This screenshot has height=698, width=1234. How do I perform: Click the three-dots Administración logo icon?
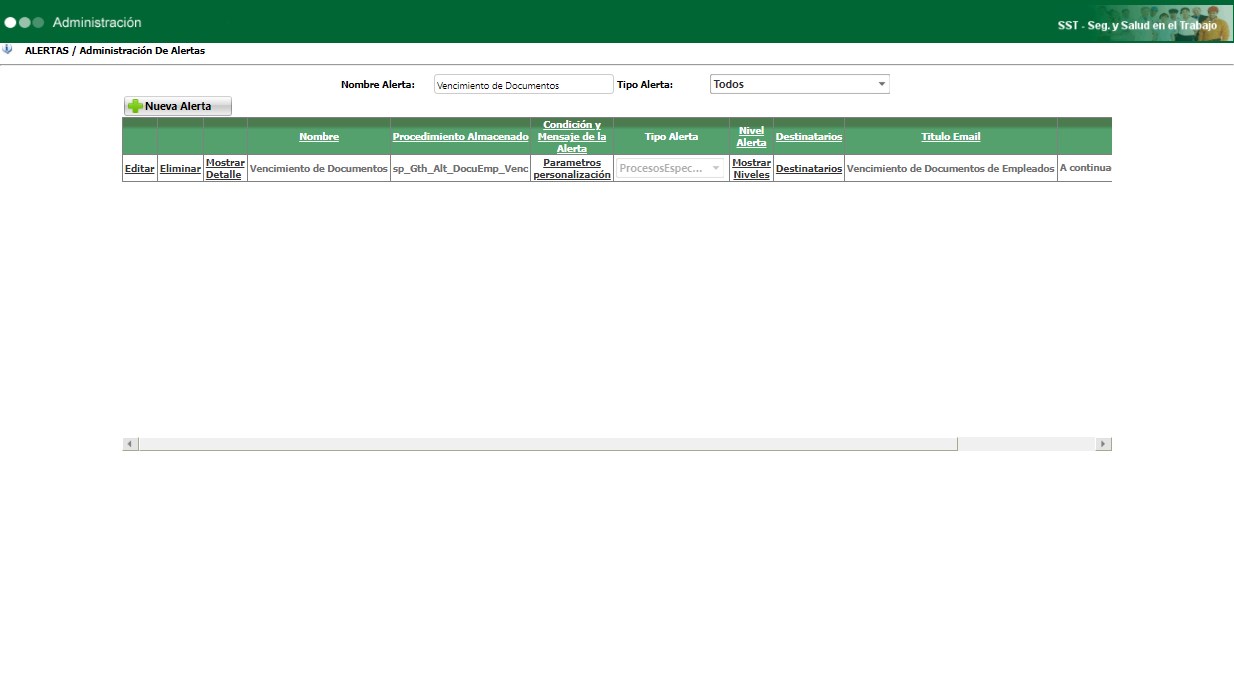coord(24,22)
